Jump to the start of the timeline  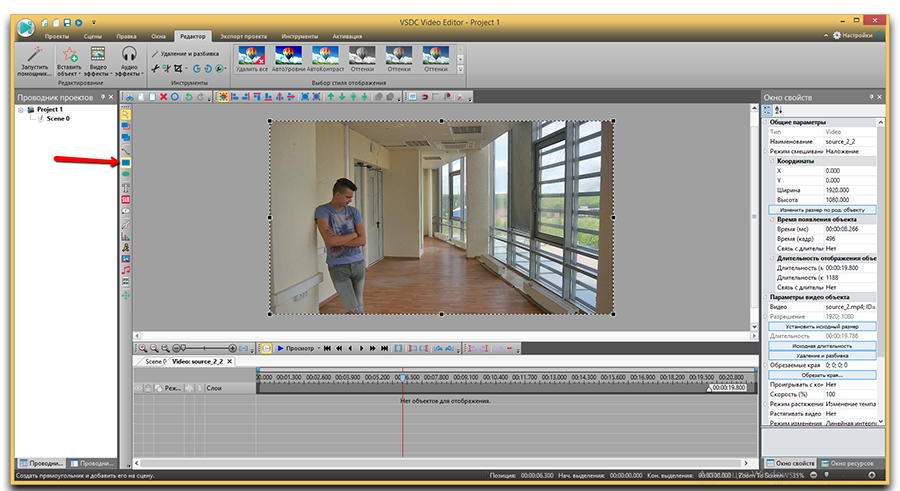pos(327,348)
